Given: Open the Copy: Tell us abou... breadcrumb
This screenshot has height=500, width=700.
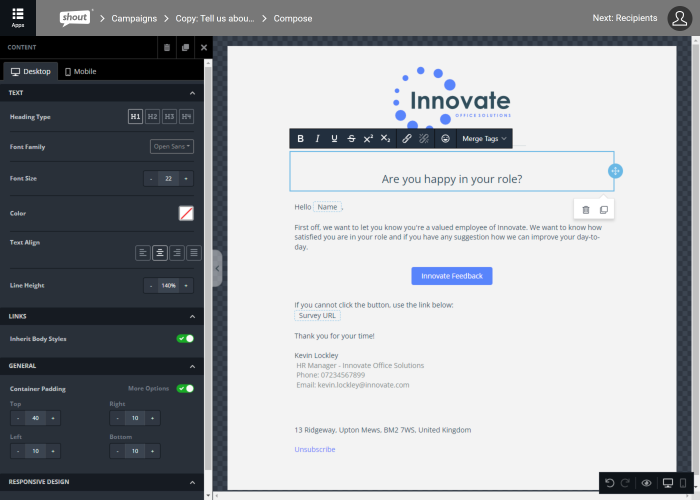Looking at the screenshot, I should (215, 18).
